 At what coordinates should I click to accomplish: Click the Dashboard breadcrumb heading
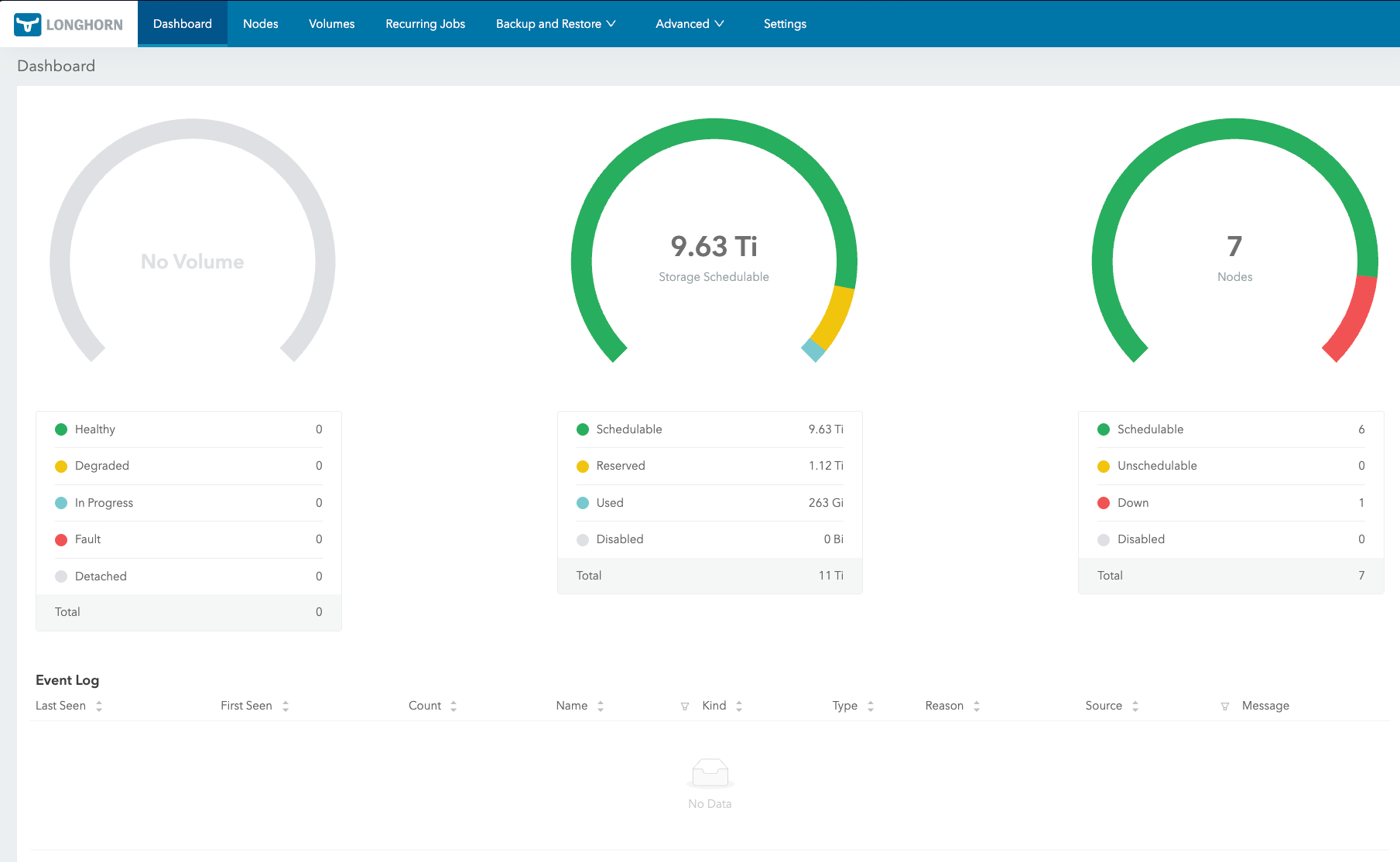[x=56, y=66]
